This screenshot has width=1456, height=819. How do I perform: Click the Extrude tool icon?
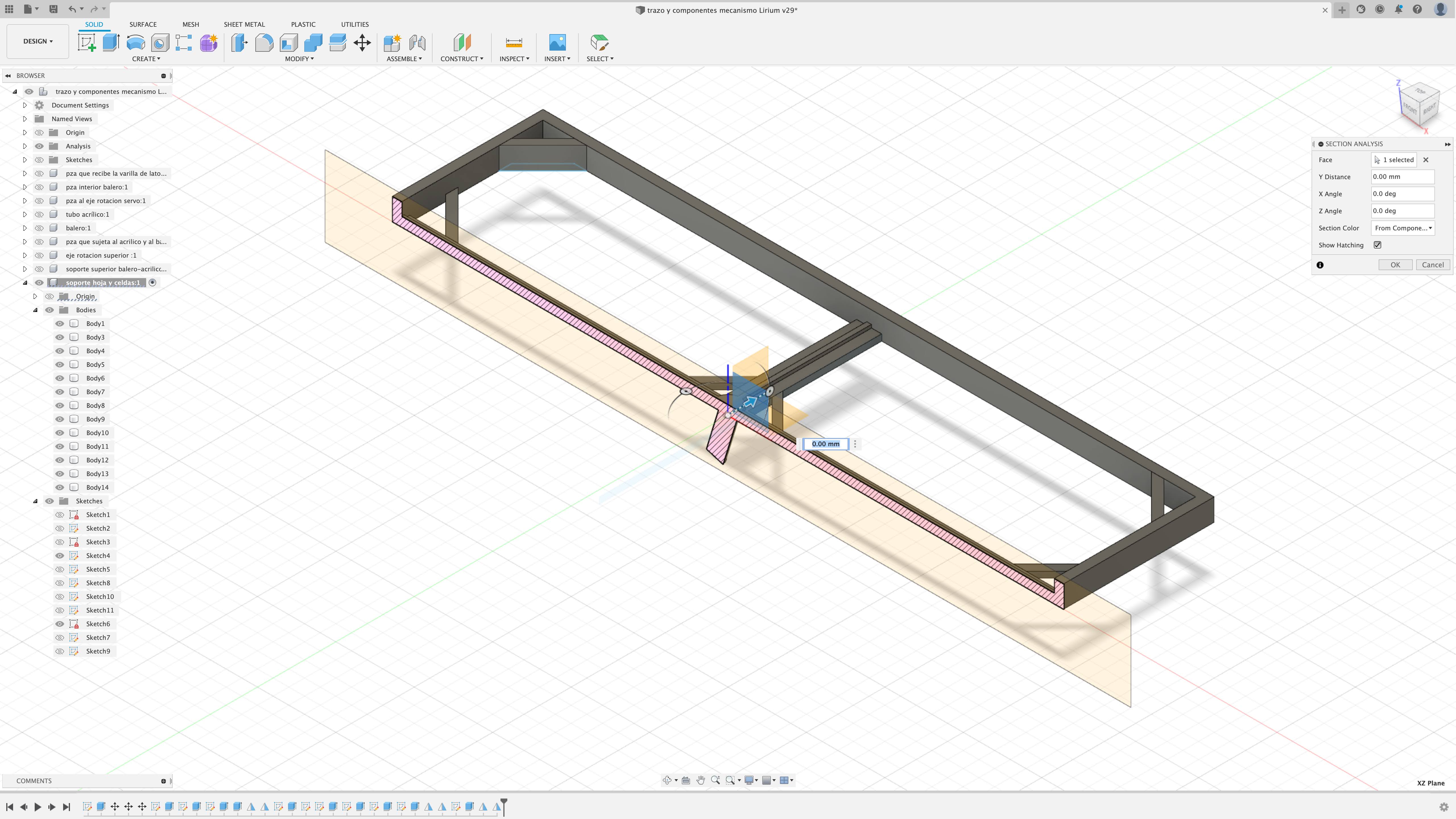click(111, 43)
